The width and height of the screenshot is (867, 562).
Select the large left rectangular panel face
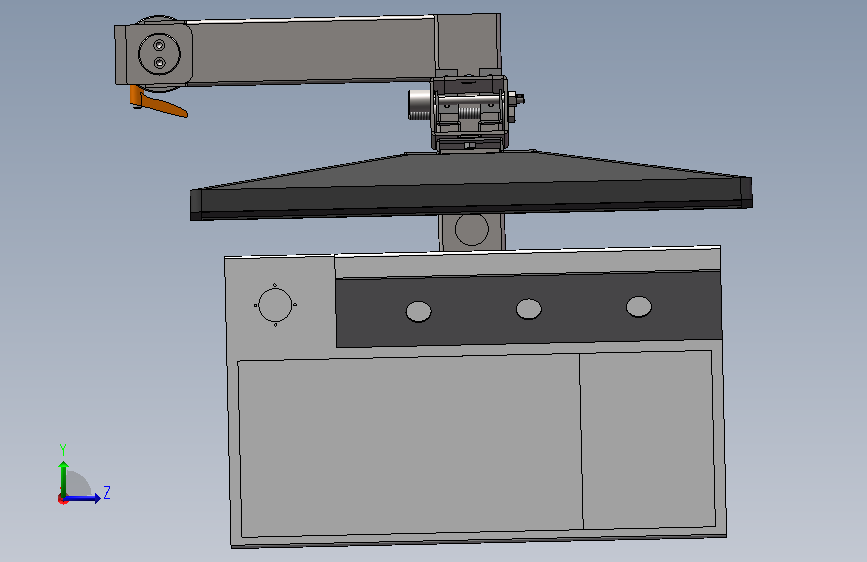click(x=410, y=446)
